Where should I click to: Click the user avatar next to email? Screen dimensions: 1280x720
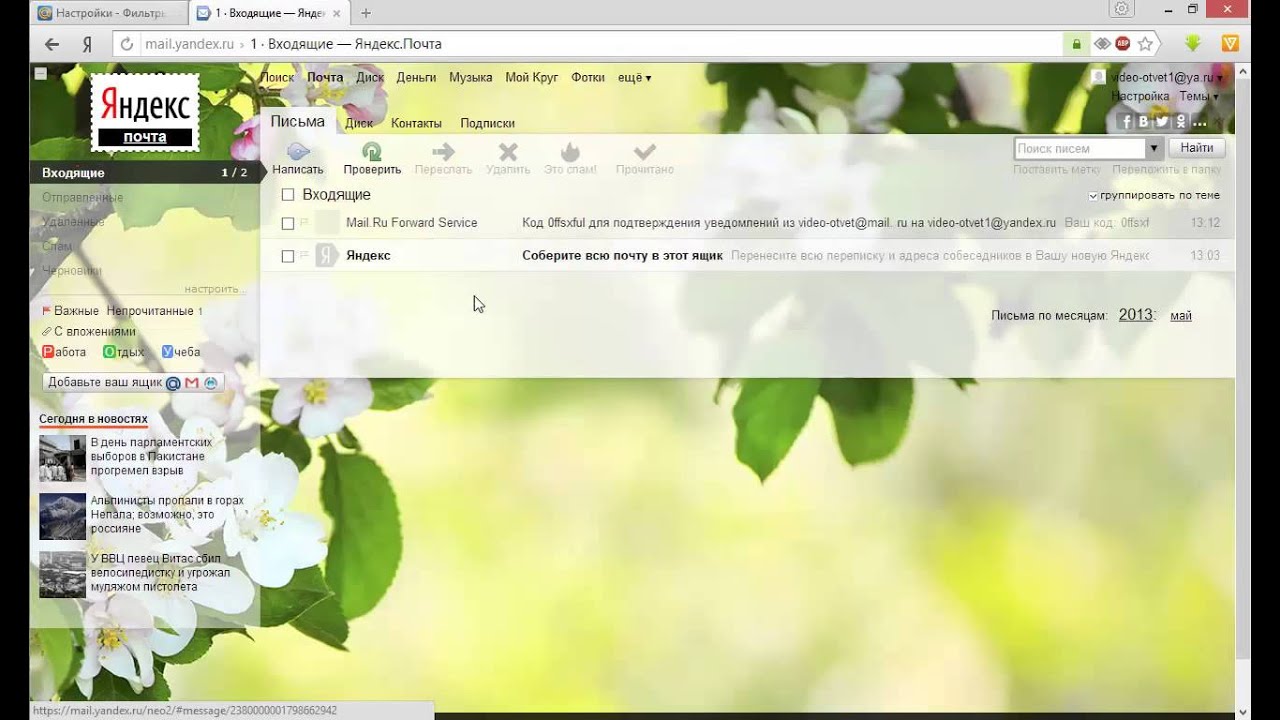pyautogui.click(x=1098, y=77)
